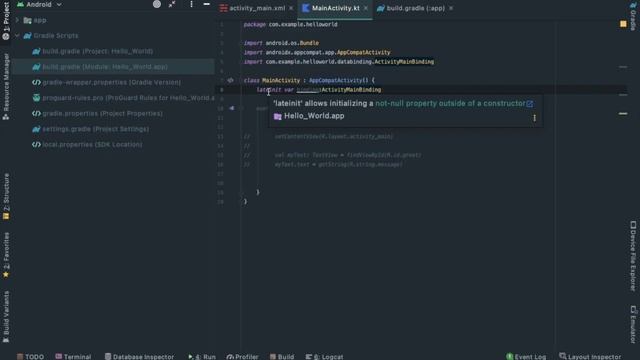640x360 pixels.
Task: Open settings.gradle (Project Settings)
Action: coord(96,129)
